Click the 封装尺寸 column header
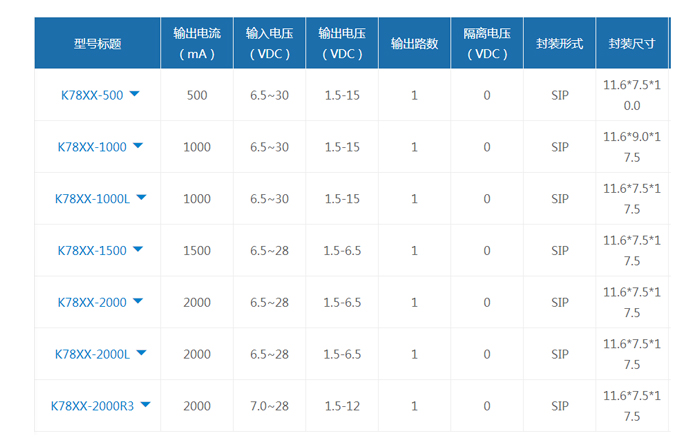700x447 pixels. [x=632, y=43]
